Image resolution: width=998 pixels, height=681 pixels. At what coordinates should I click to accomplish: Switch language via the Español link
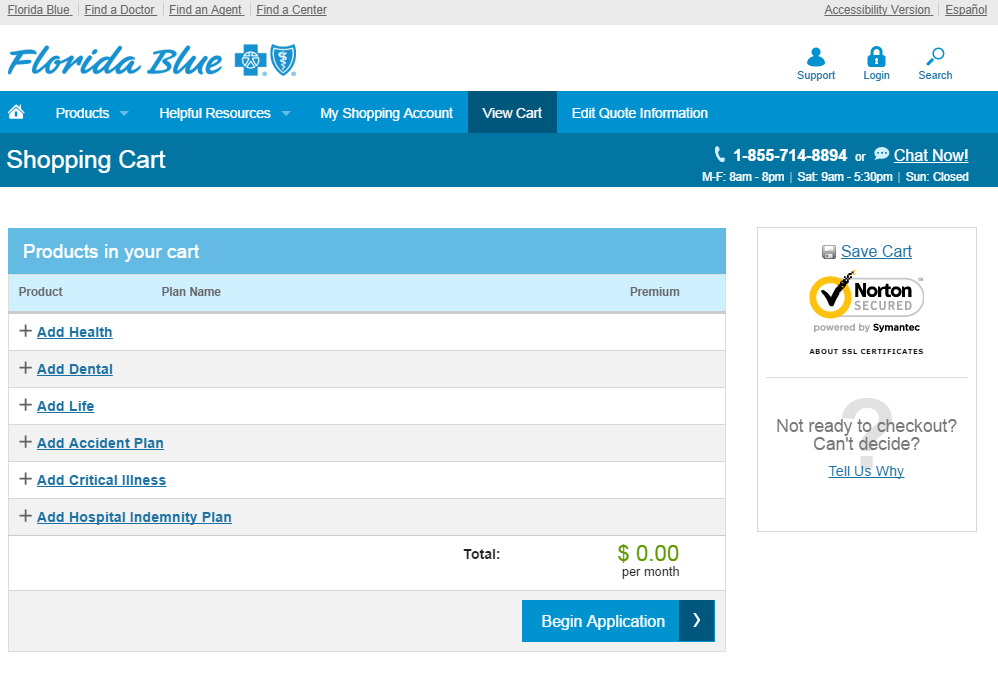click(x=965, y=10)
